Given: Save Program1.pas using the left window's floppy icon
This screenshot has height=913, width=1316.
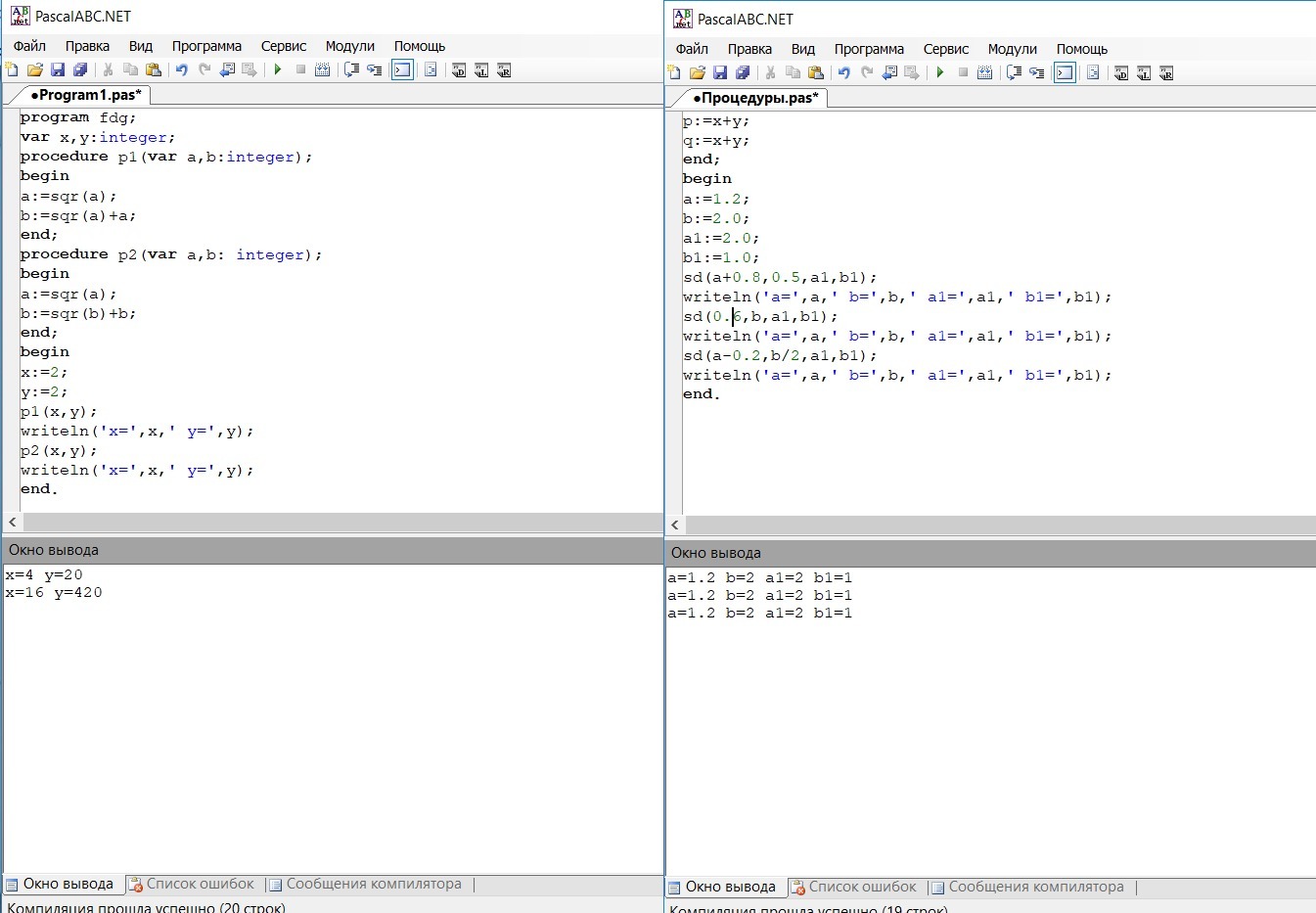Looking at the screenshot, I should coord(58,69).
